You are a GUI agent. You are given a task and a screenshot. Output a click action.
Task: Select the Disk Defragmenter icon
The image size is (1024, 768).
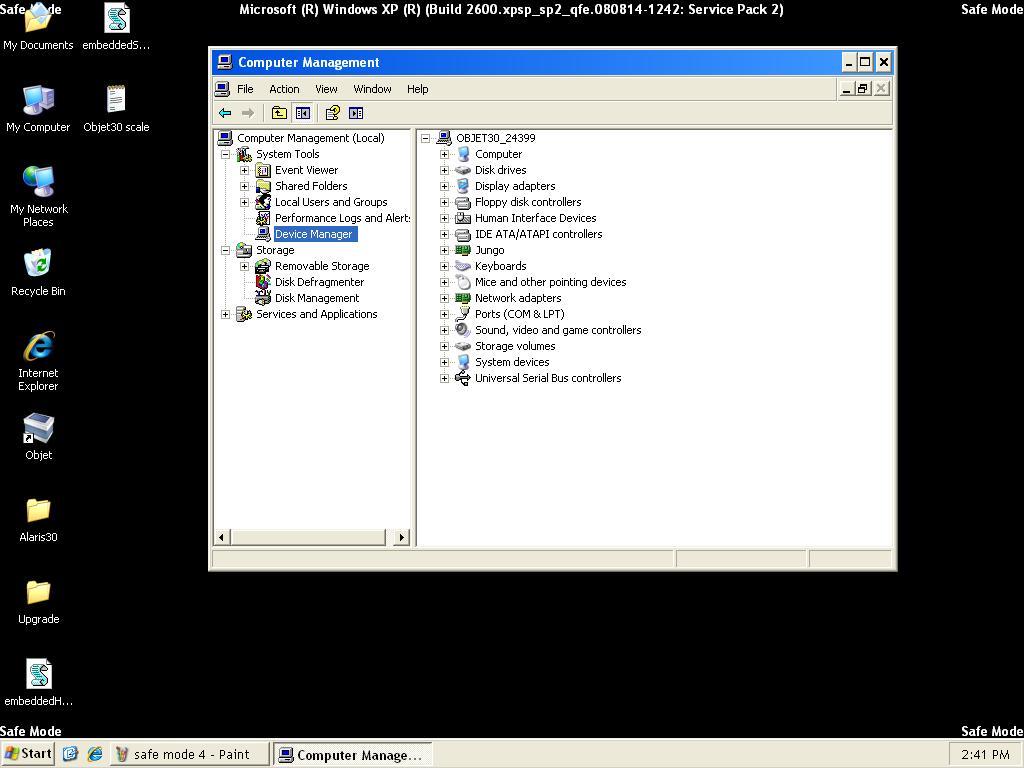point(263,282)
